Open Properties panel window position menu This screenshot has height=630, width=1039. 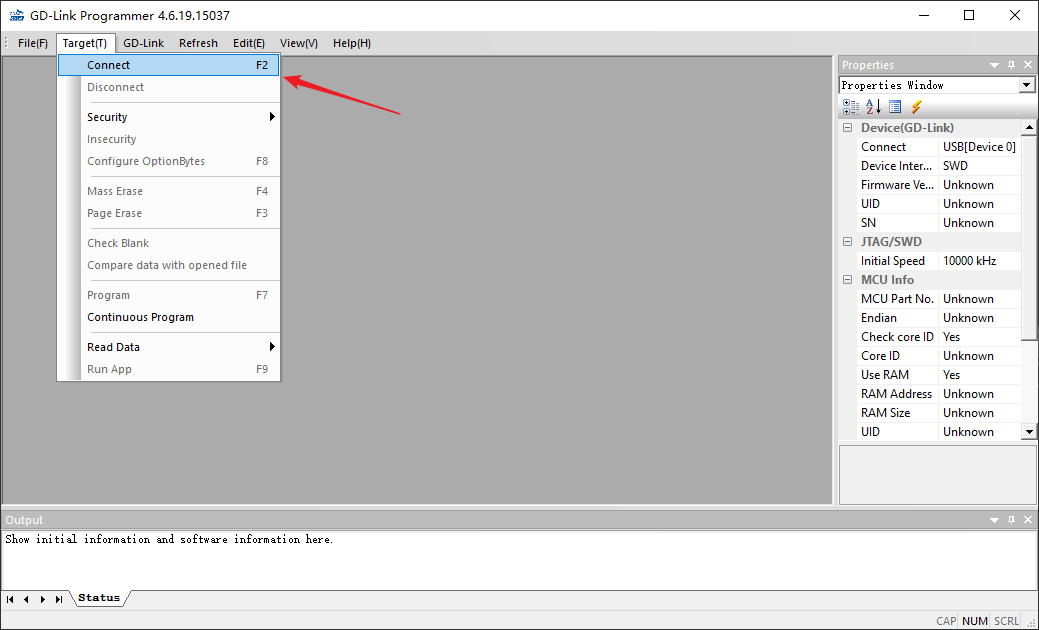point(994,65)
